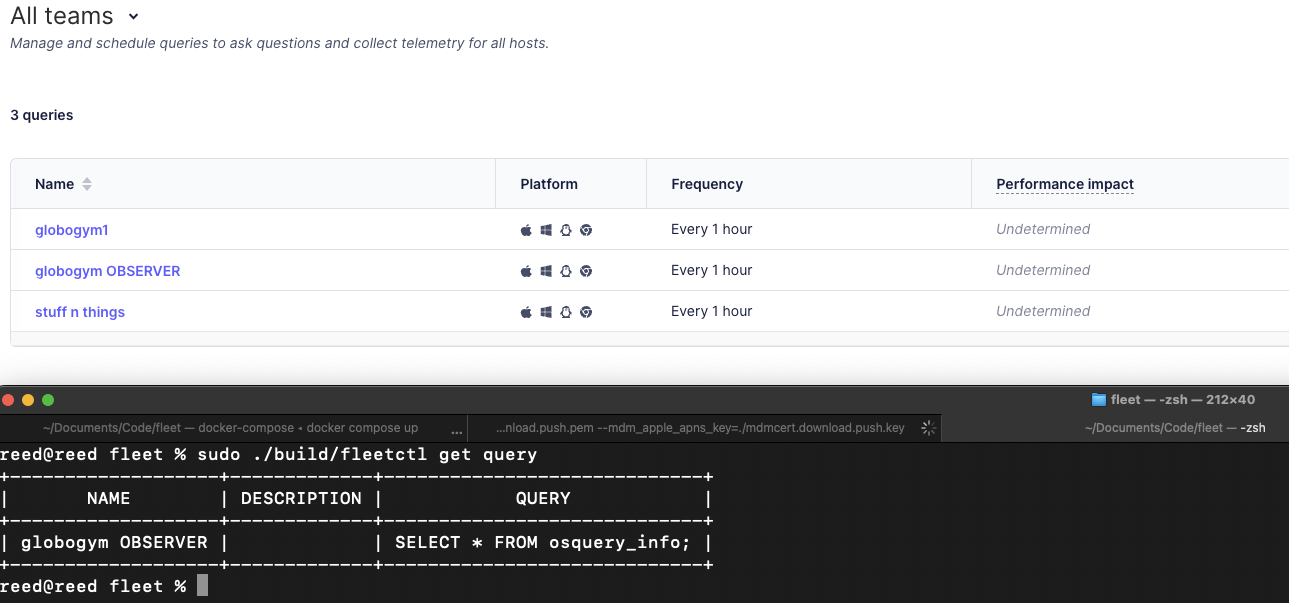Click the Platform column header
1289x603 pixels.
pyautogui.click(x=549, y=184)
